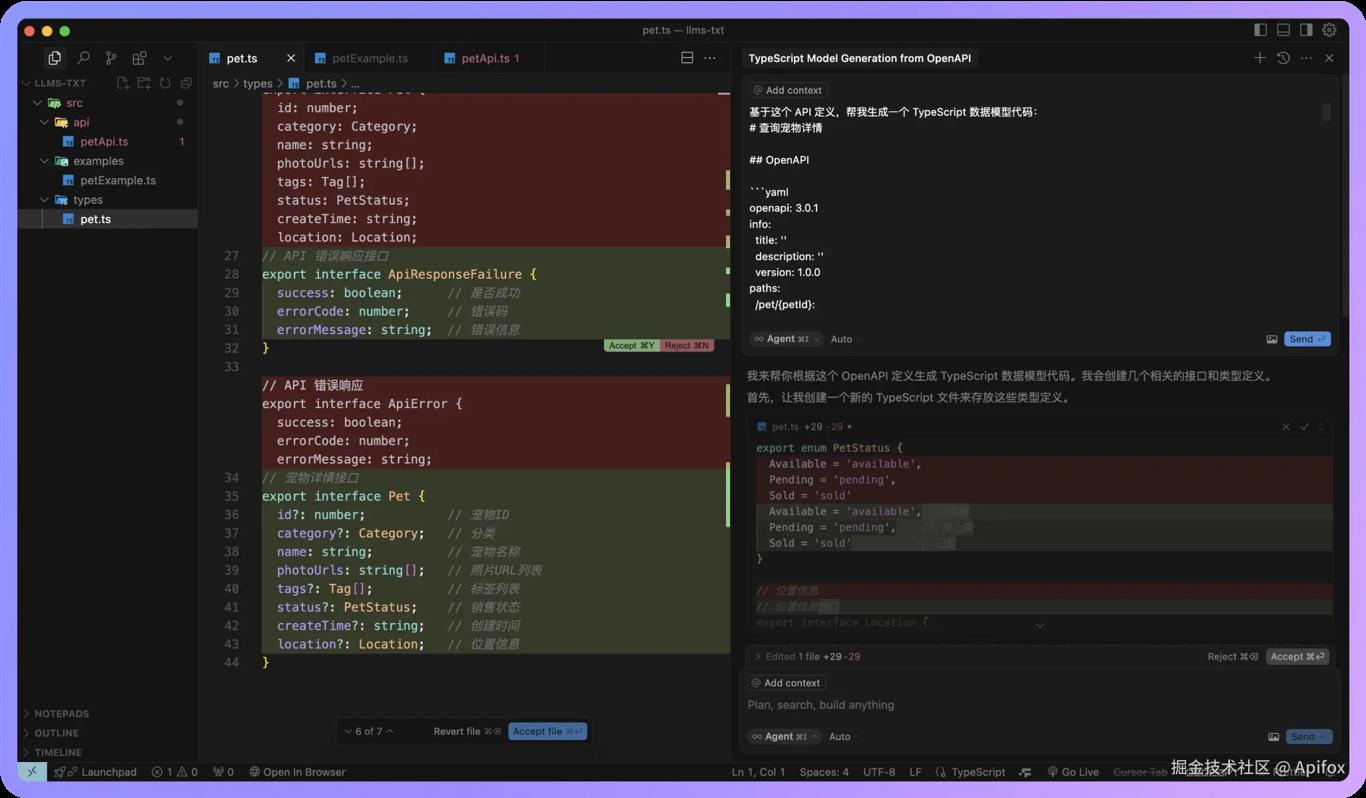The image size is (1366, 798).
Task: Collapse the api folder
Action: click(44, 122)
